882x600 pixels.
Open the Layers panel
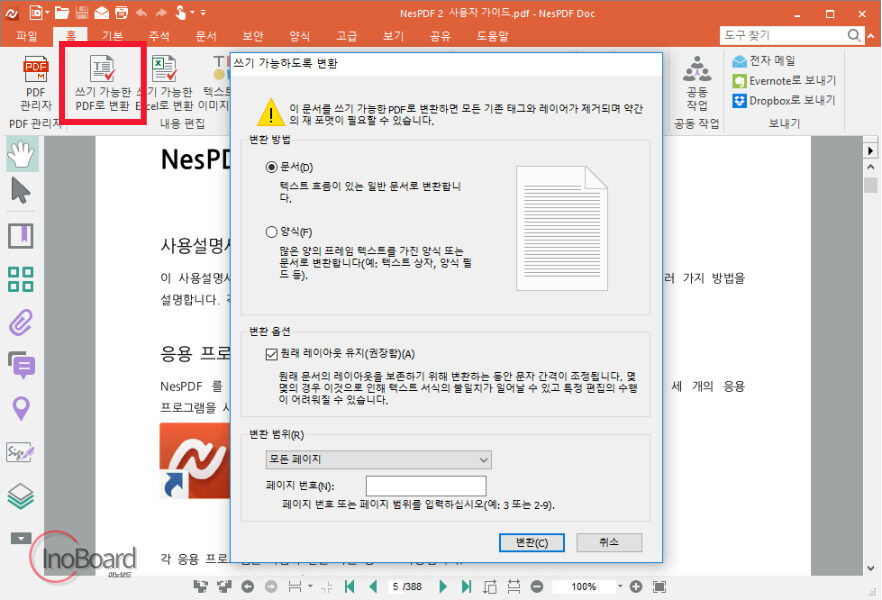coord(21,496)
